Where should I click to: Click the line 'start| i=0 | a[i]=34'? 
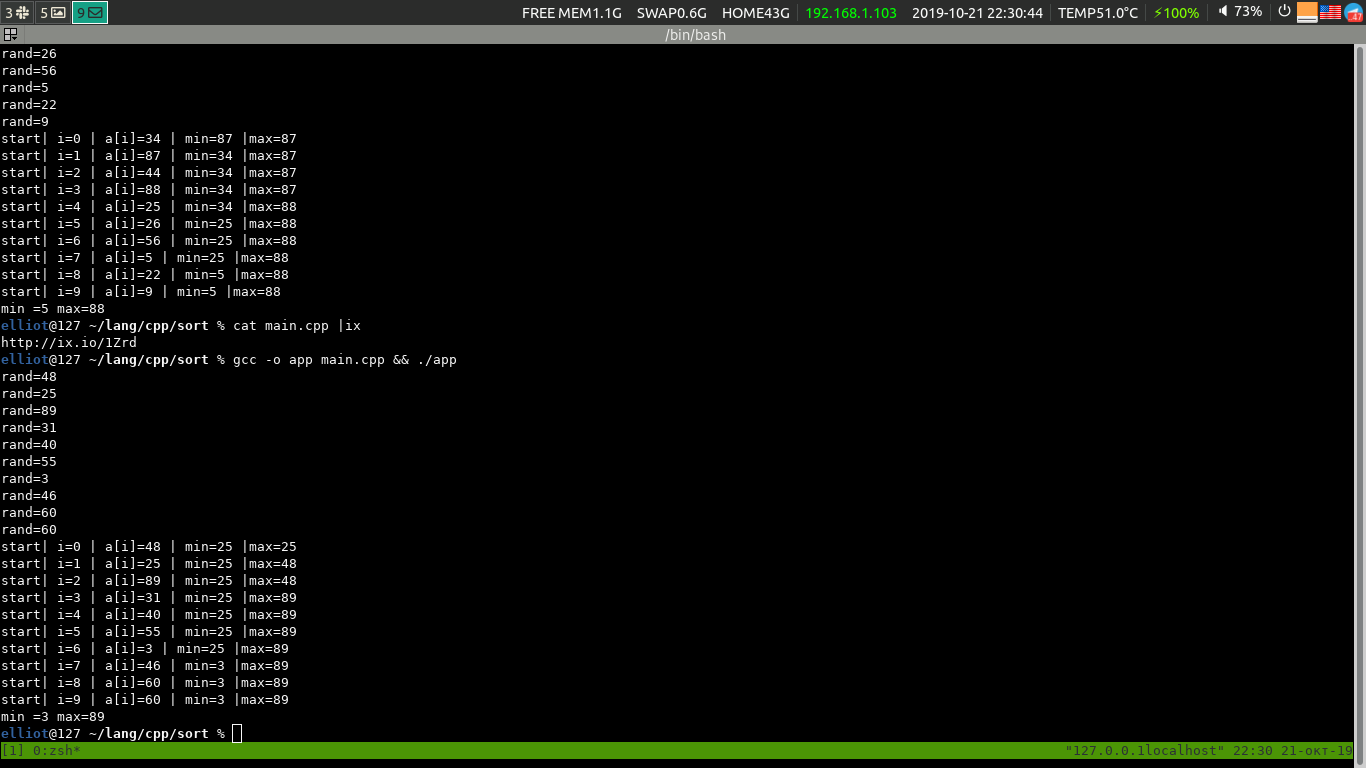point(149,139)
